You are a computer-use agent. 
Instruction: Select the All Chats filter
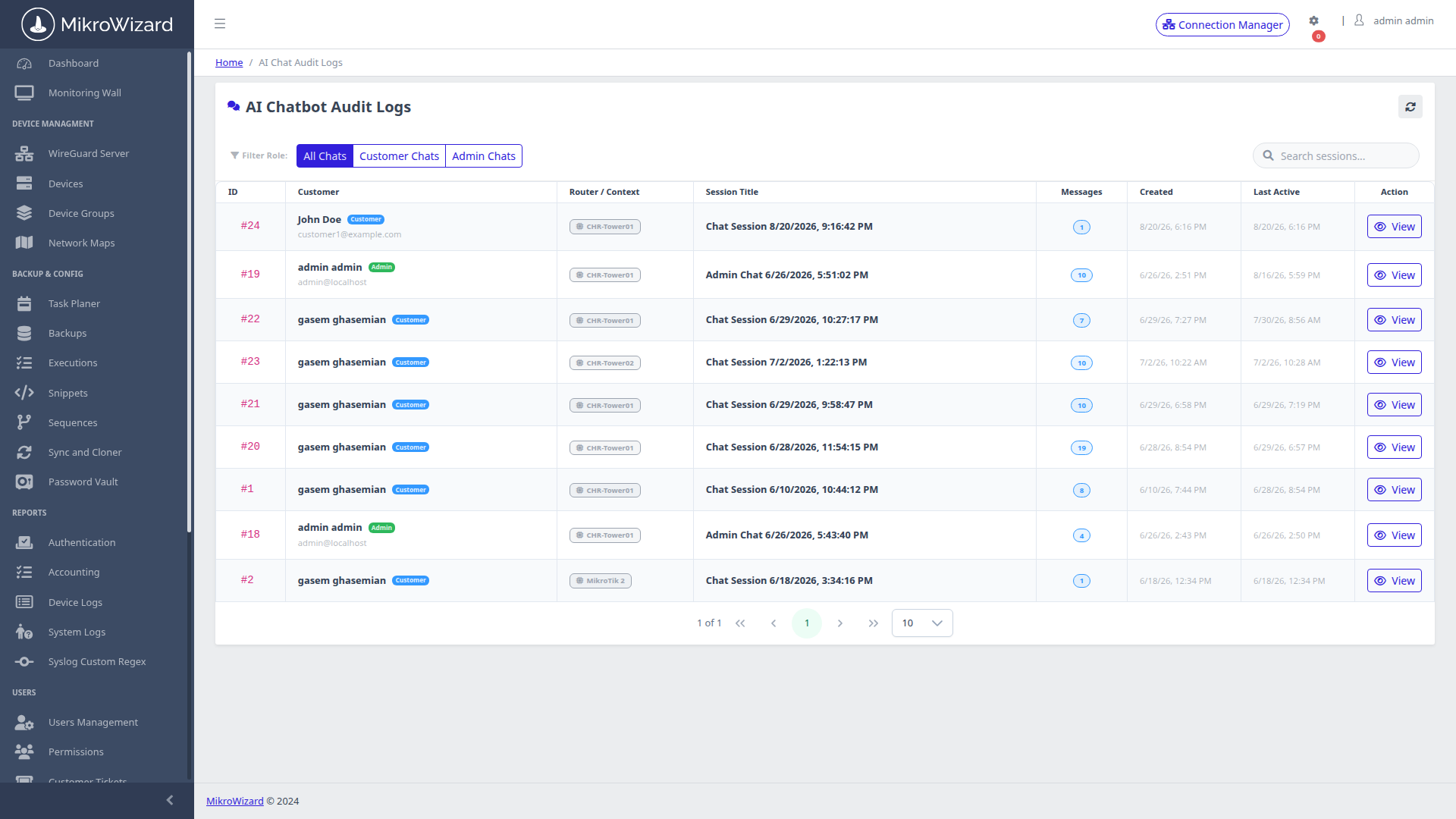point(325,156)
